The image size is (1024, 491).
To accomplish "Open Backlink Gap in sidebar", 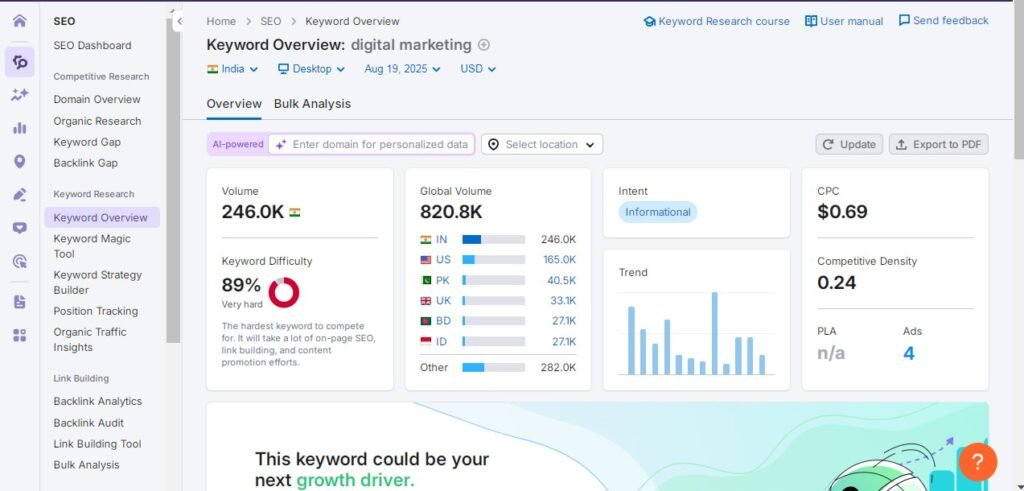I will point(86,163).
